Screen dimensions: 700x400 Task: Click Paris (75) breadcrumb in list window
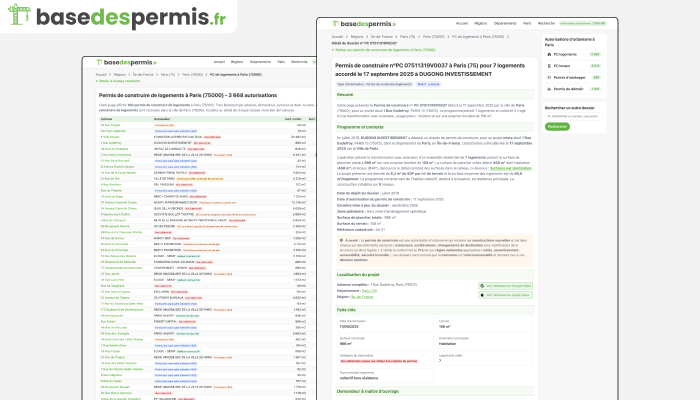168,75
